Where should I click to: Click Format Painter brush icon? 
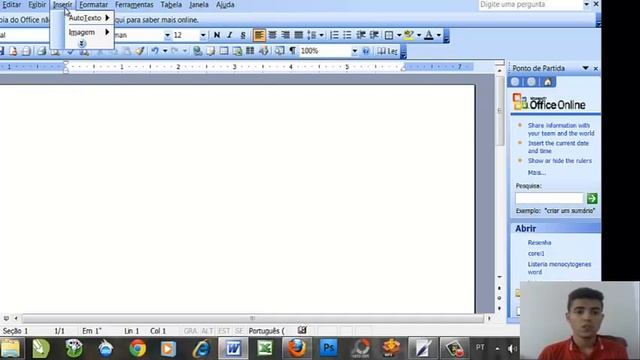(140, 51)
